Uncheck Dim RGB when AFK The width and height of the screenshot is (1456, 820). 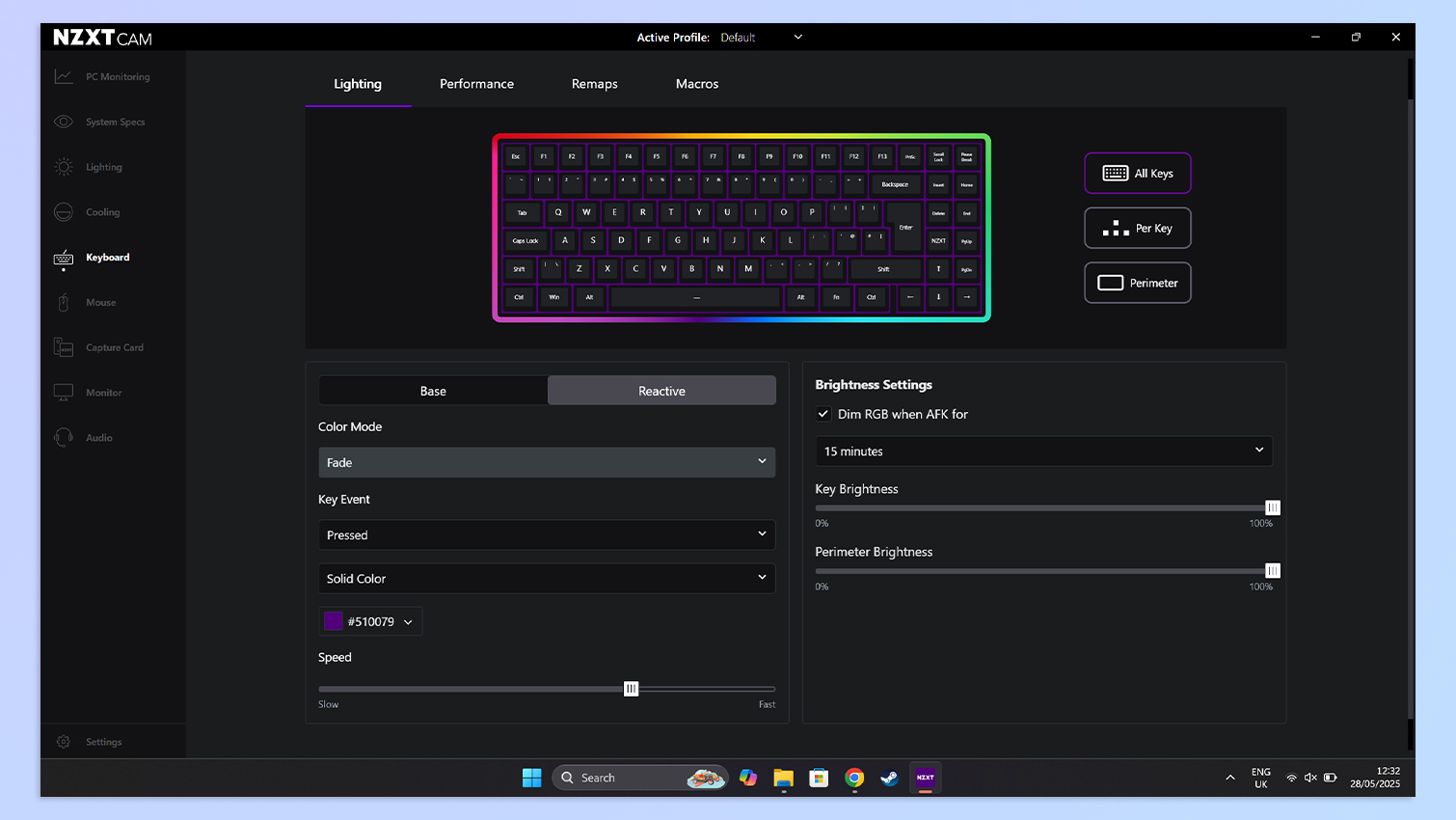tap(823, 414)
